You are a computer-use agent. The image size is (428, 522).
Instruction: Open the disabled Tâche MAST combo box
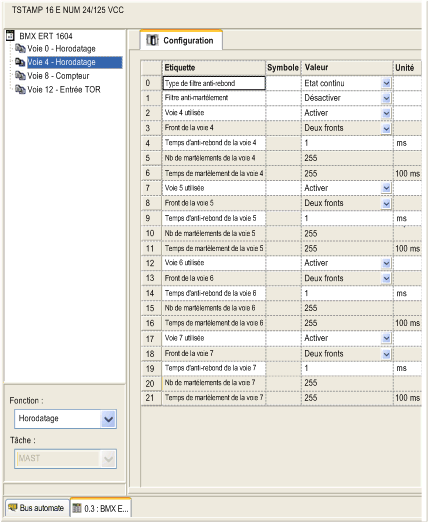pos(65,459)
